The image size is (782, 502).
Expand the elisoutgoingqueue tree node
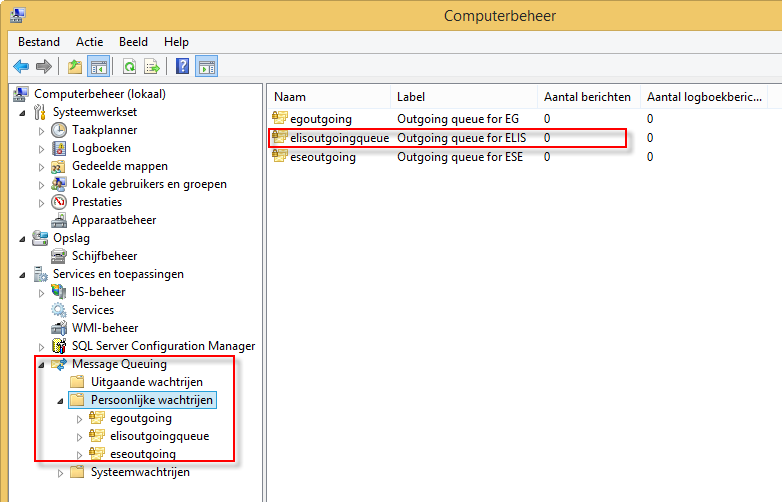click(x=79, y=437)
